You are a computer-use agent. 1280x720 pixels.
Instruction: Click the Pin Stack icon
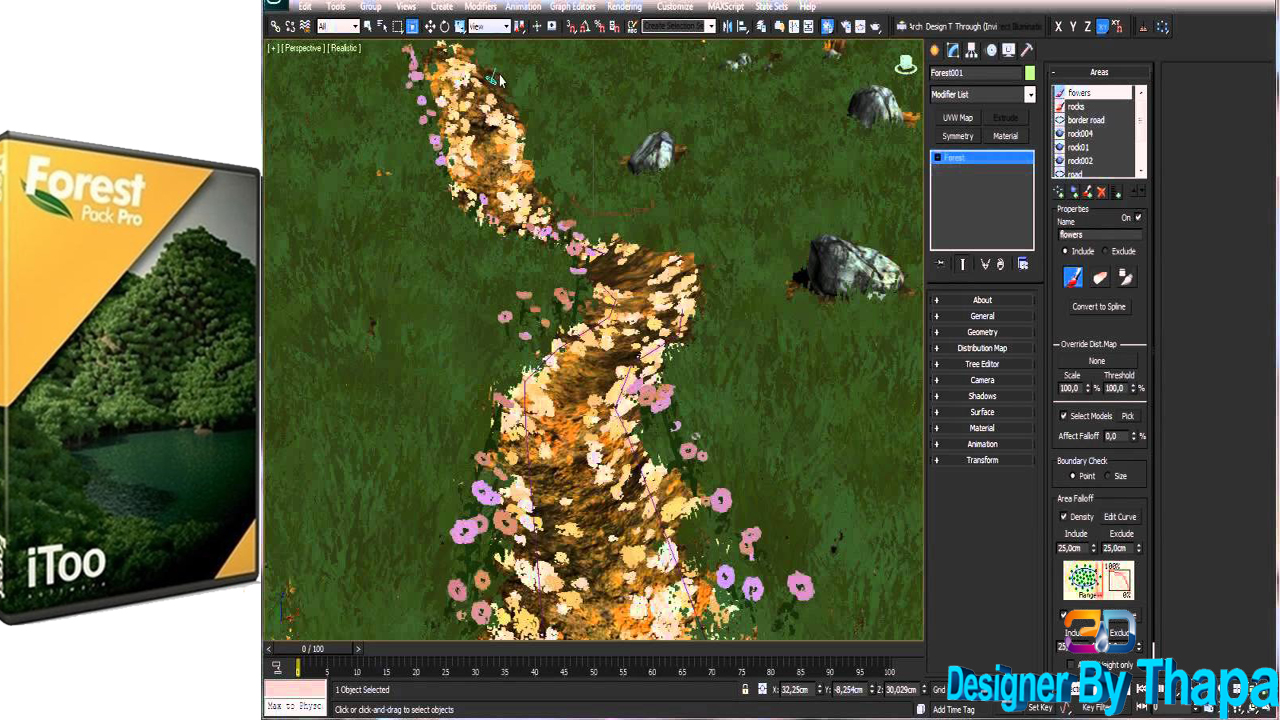coord(940,264)
